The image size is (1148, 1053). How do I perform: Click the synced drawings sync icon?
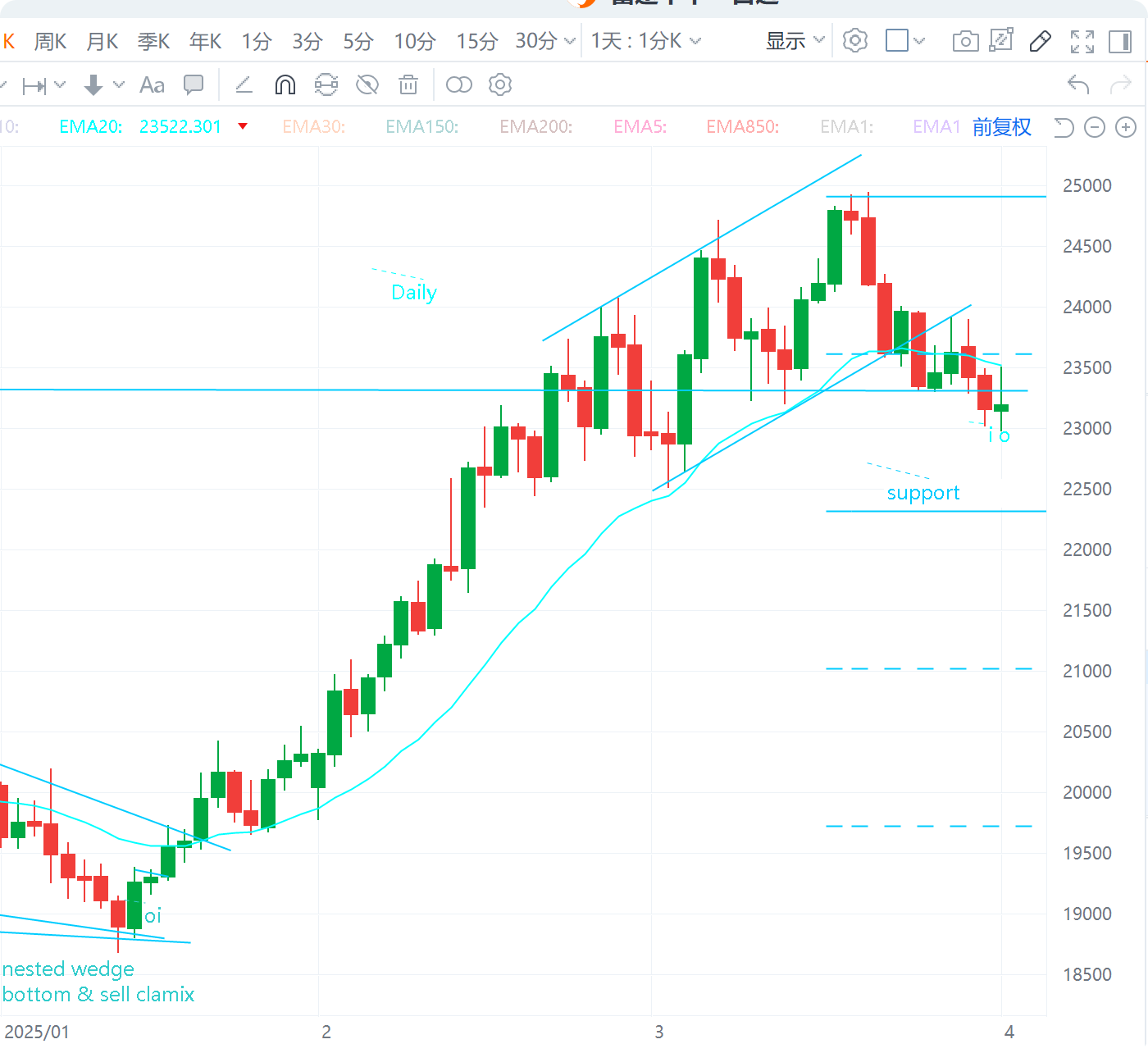[x=326, y=84]
